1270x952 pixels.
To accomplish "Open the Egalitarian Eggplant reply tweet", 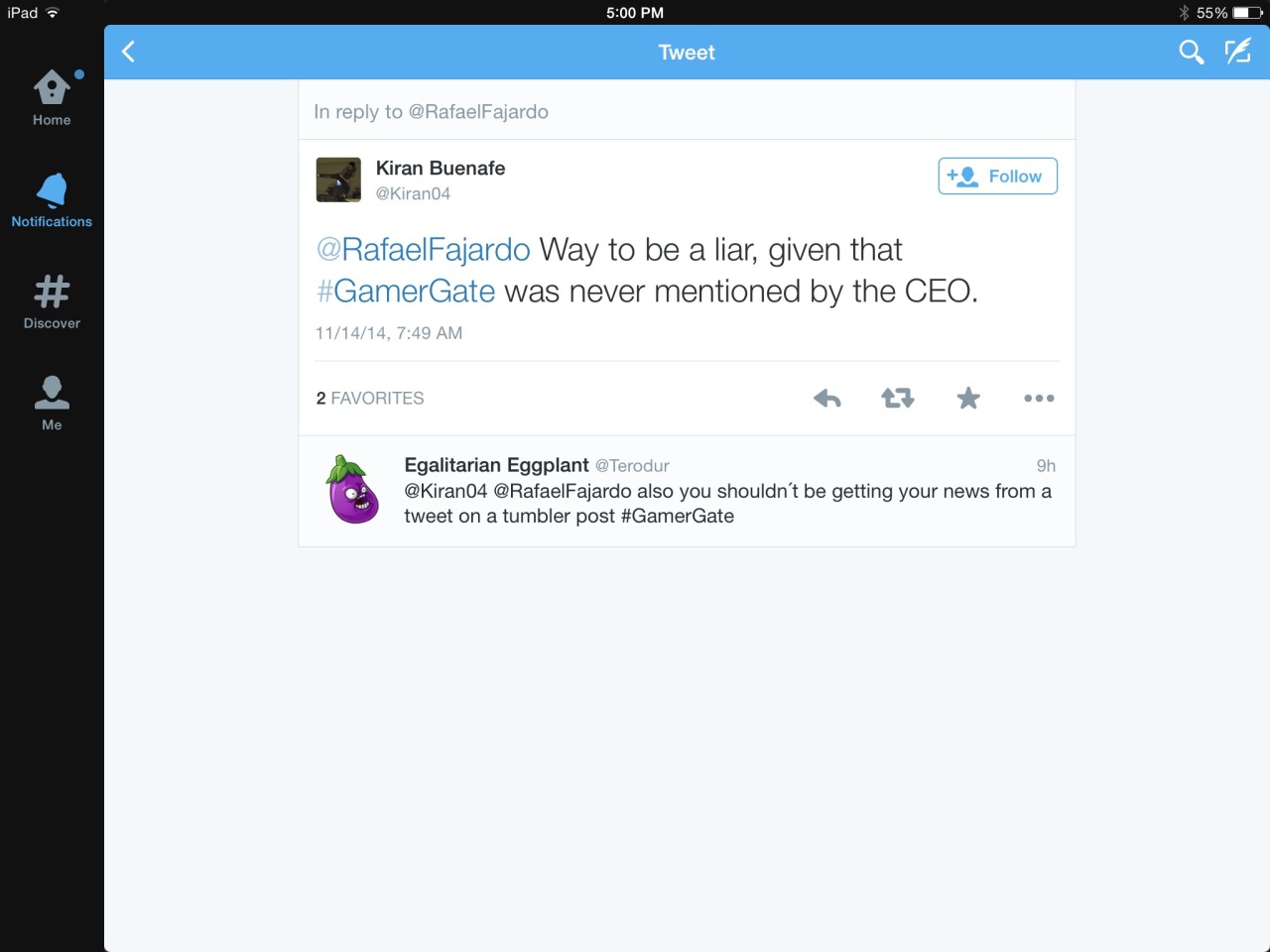I will (x=727, y=504).
